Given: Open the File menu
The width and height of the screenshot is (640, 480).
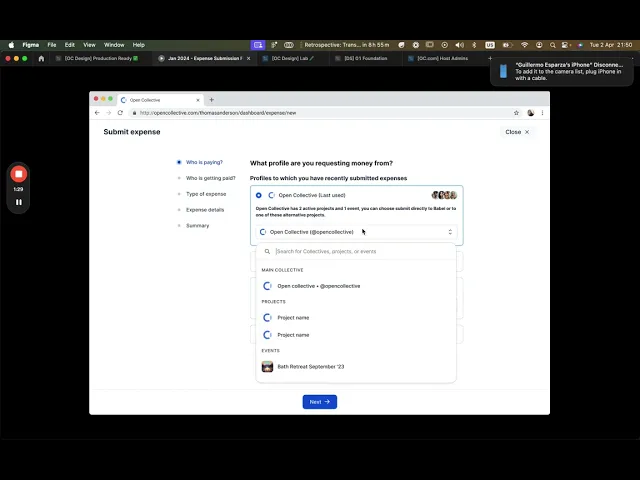Looking at the screenshot, I should tap(52, 45).
